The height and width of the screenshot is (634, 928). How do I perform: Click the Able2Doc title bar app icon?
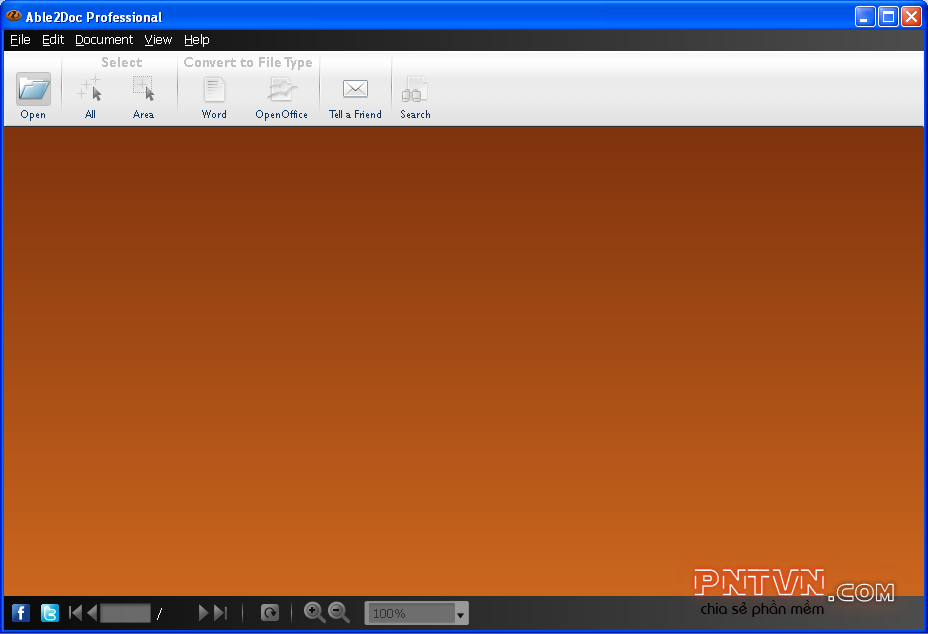14,16
